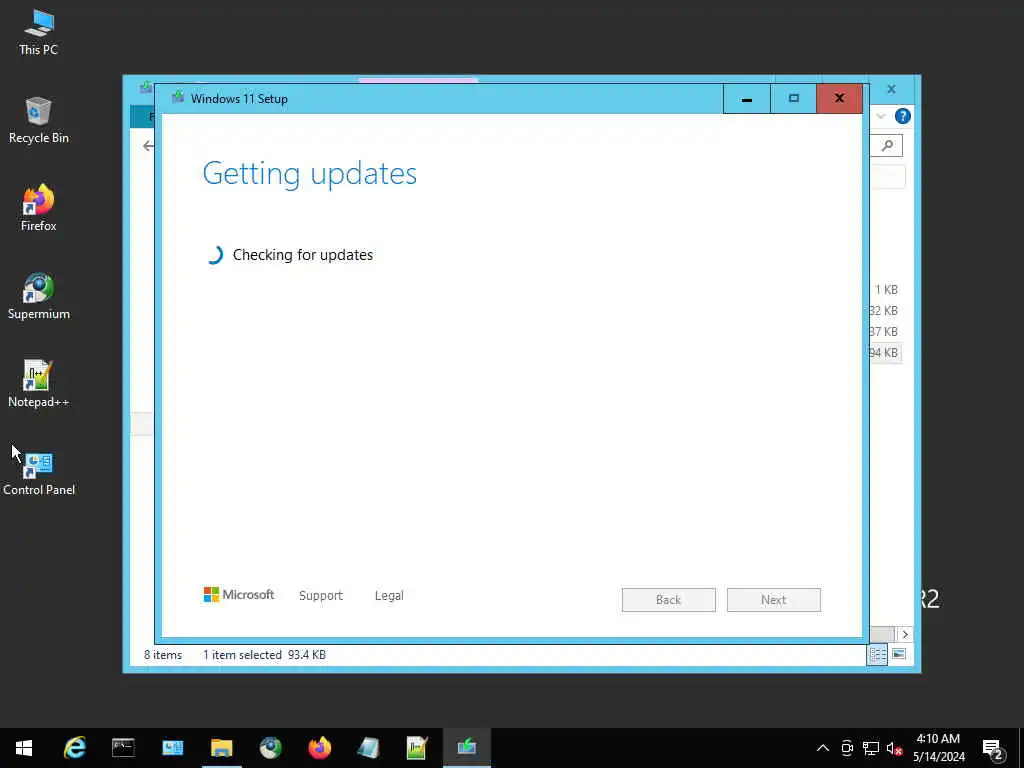Click the Windows 11 Setup title icon
This screenshot has height=768, width=1024.
pos(178,97)
